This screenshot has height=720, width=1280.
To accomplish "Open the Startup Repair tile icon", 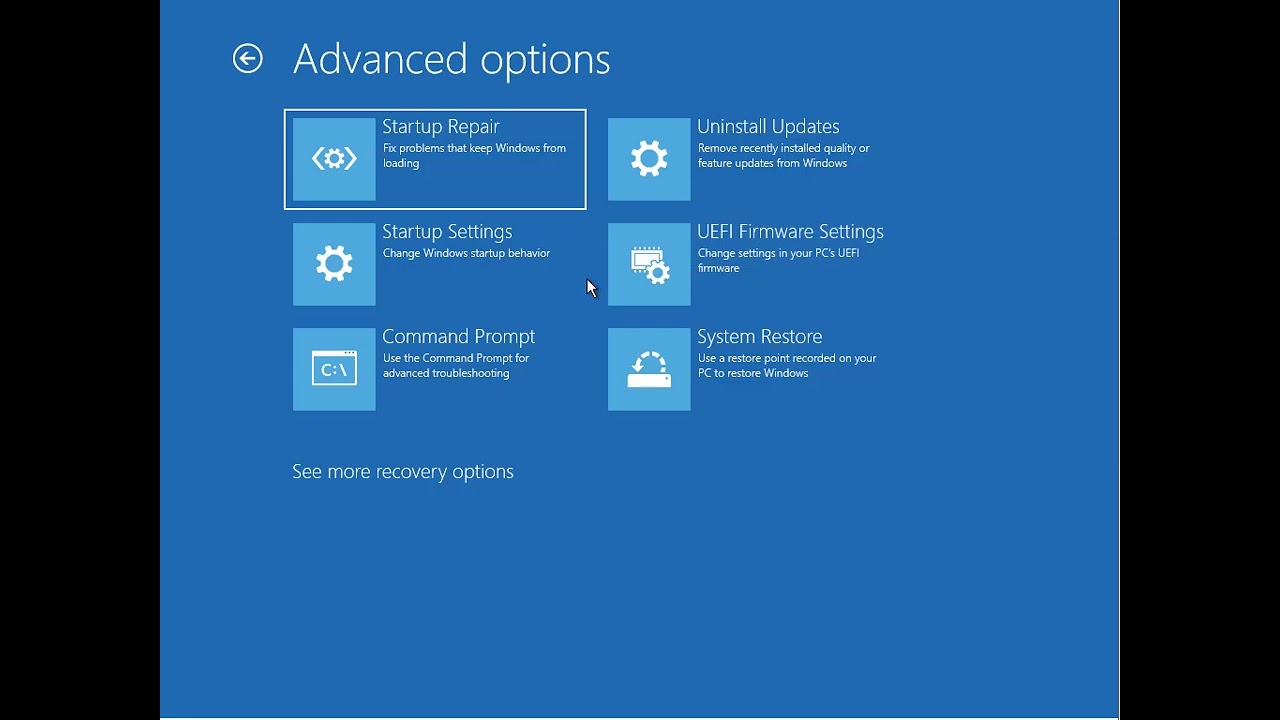I will [x=334, y=159].
